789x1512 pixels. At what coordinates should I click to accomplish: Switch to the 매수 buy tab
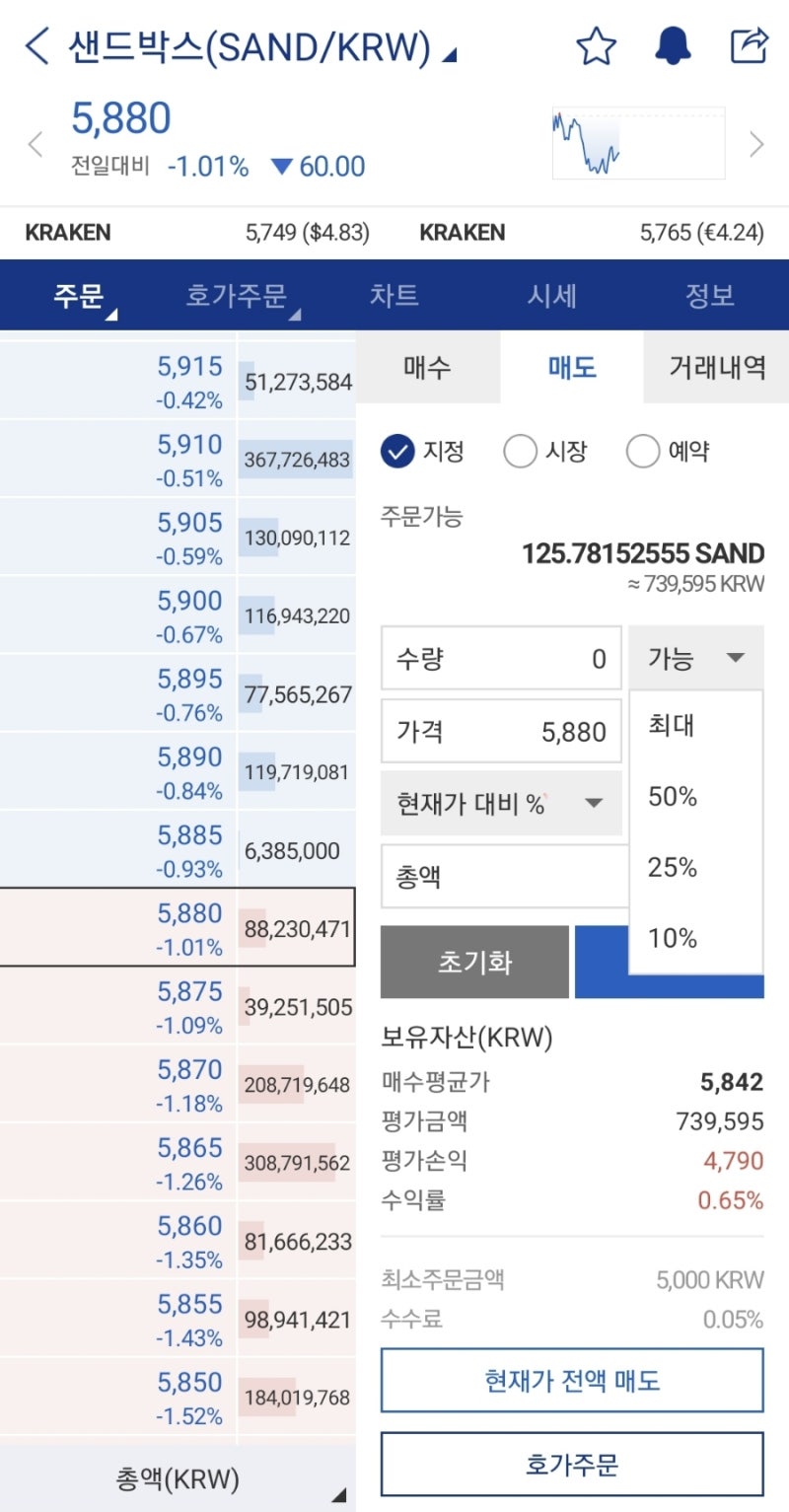click(428, 367)
